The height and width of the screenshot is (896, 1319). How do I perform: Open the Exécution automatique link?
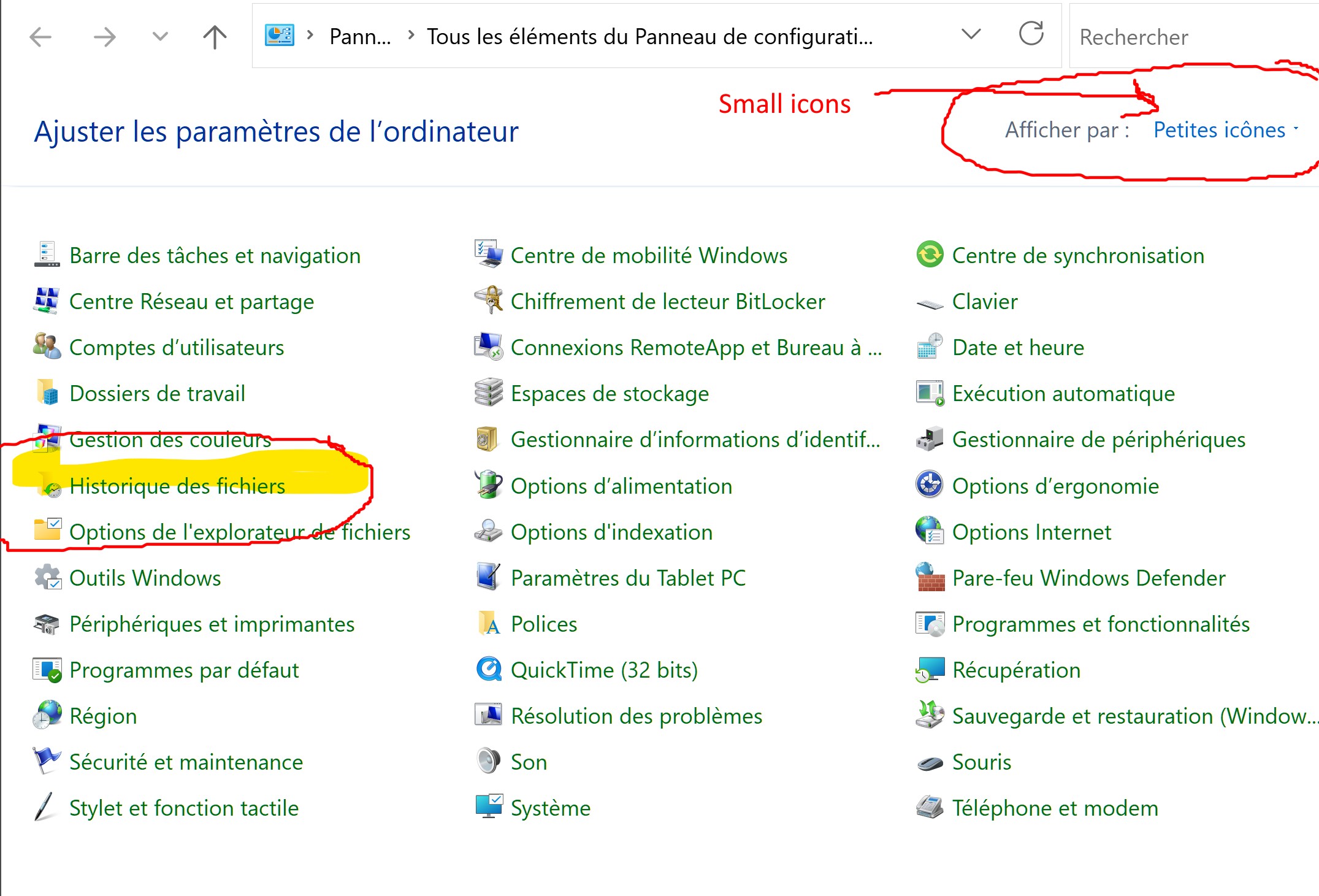click(1063, 393)
